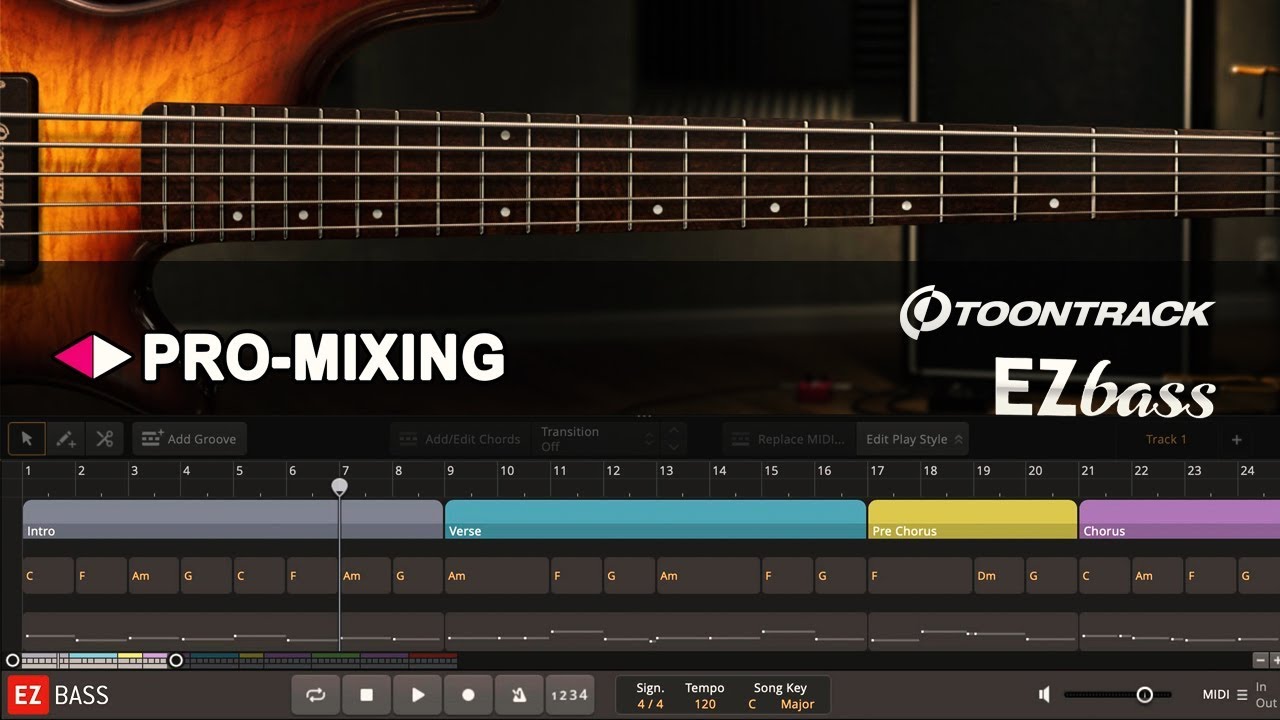Select the MIDI note block under Pre Chorus
This screenshot has height=720, width=1280.
972,631
